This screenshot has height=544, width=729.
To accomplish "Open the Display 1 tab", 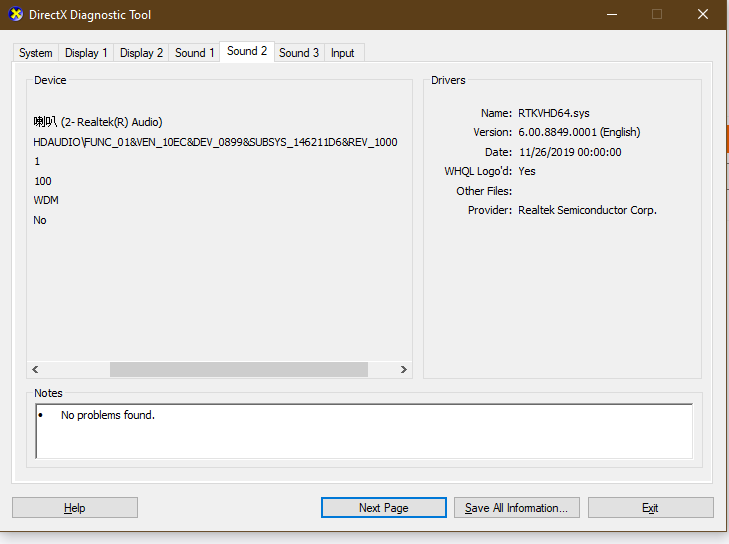I will pyautogui.click(x=86, y=53).
